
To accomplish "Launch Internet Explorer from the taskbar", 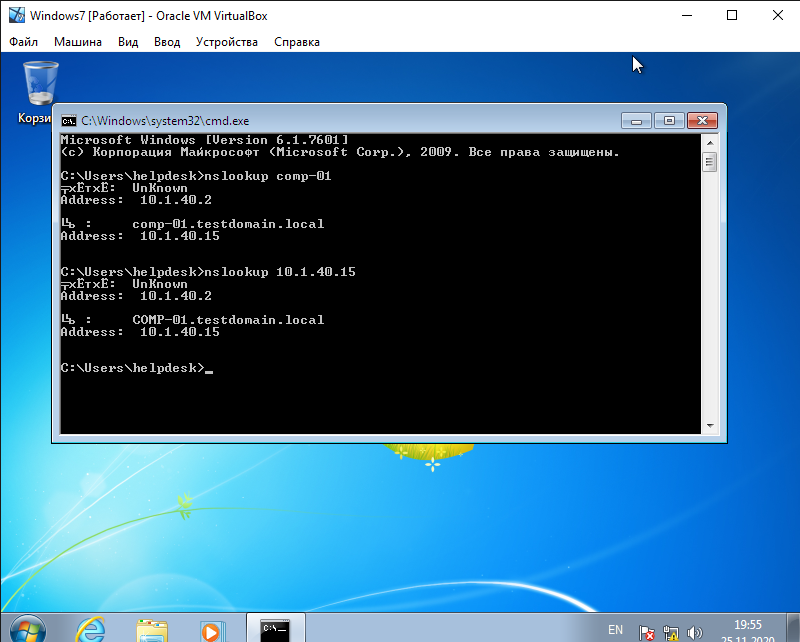I will 91,630.
